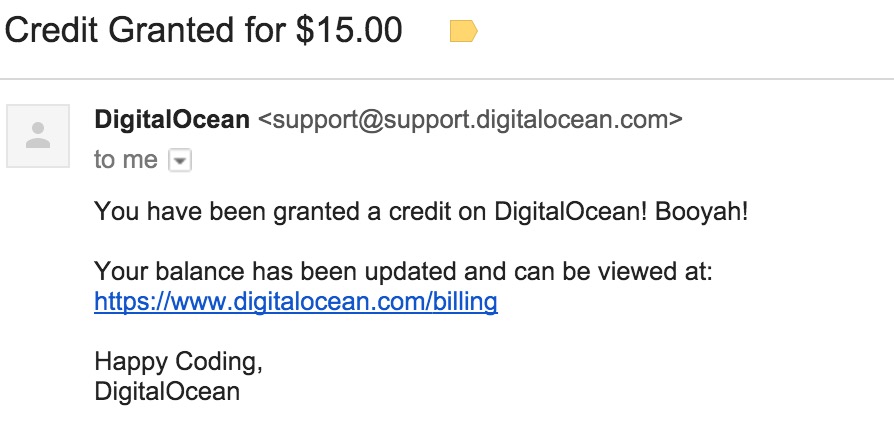
Task: Click the sender's gray avatar placeholder
Action: coord(38,136)
